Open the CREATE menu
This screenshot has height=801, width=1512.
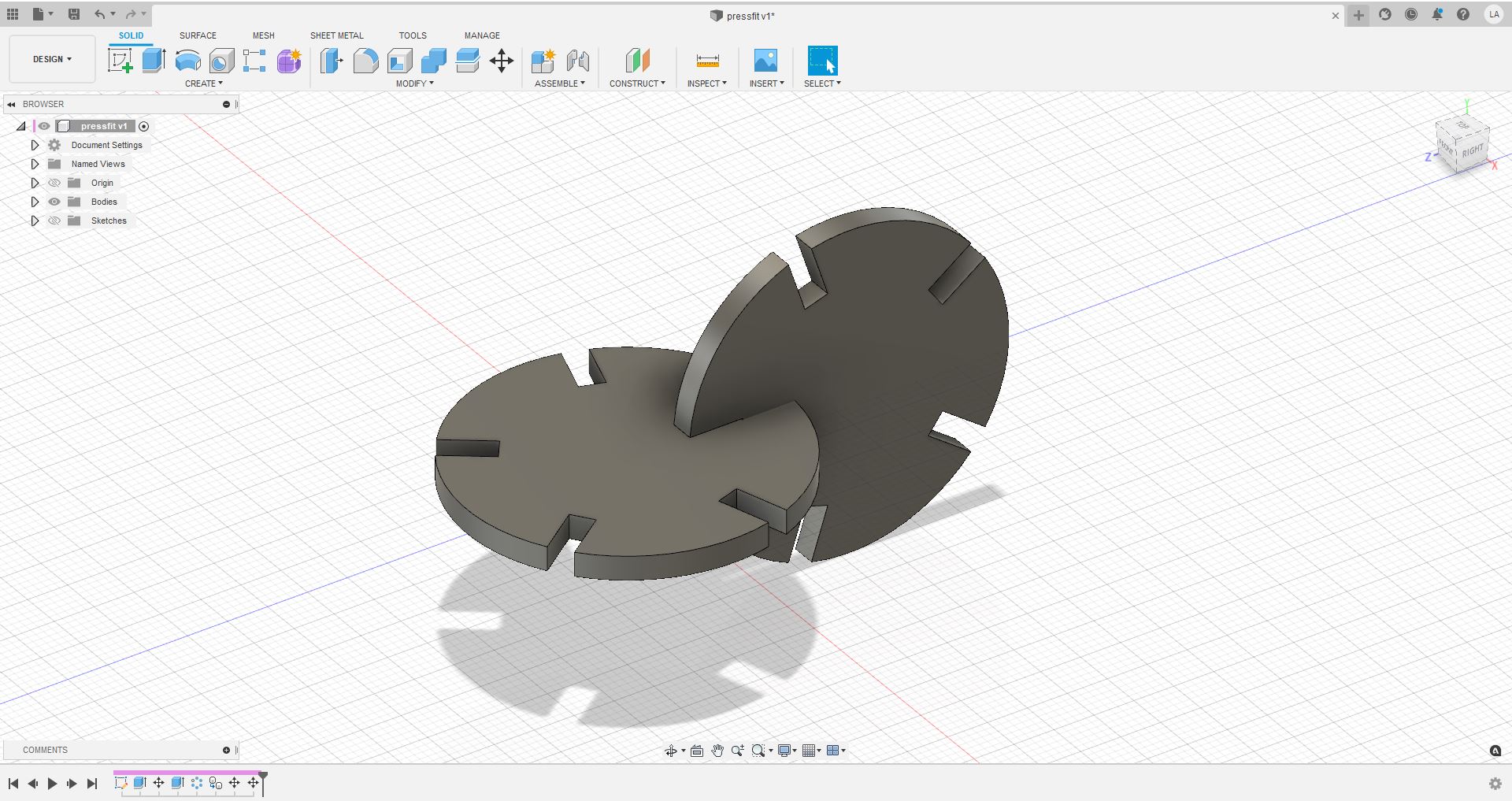(x=204, y=83)
